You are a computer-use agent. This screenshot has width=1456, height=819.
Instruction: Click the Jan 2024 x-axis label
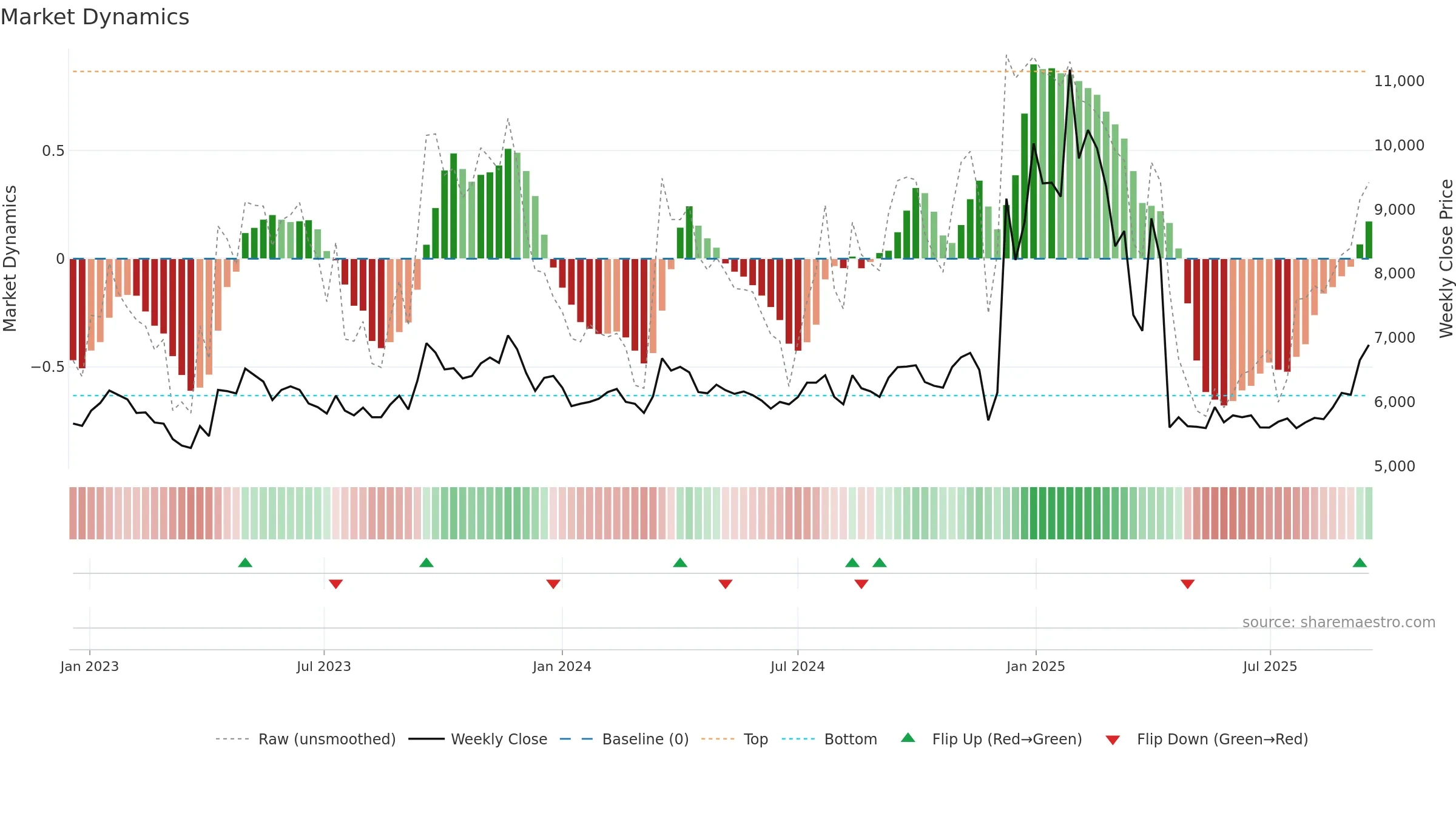pyautogui.click(x=562, y=666)
